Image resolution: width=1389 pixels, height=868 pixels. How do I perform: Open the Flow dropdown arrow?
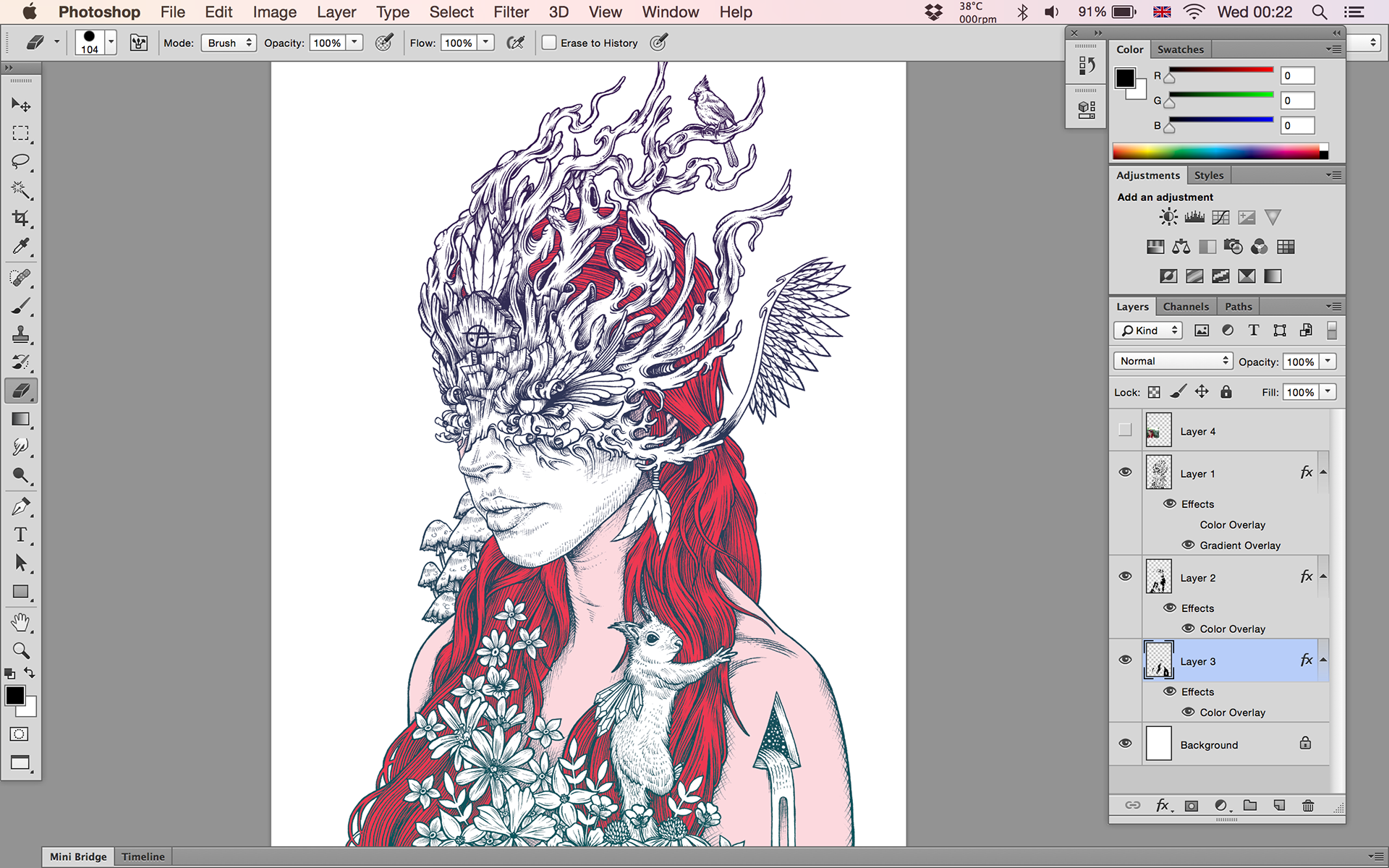pos(486,43)
